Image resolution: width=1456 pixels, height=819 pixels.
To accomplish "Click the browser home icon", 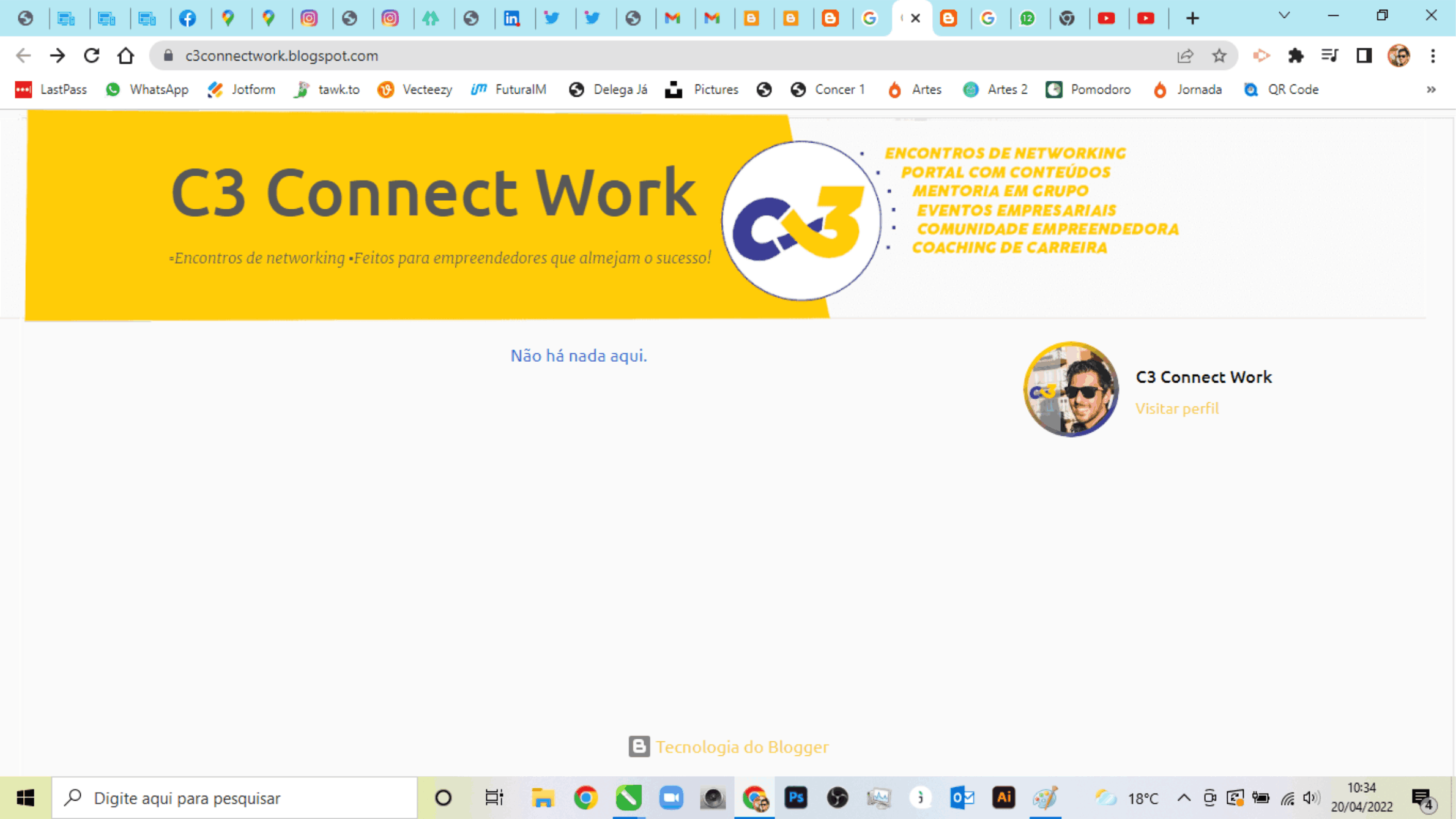I will click(x=126, y=56).
